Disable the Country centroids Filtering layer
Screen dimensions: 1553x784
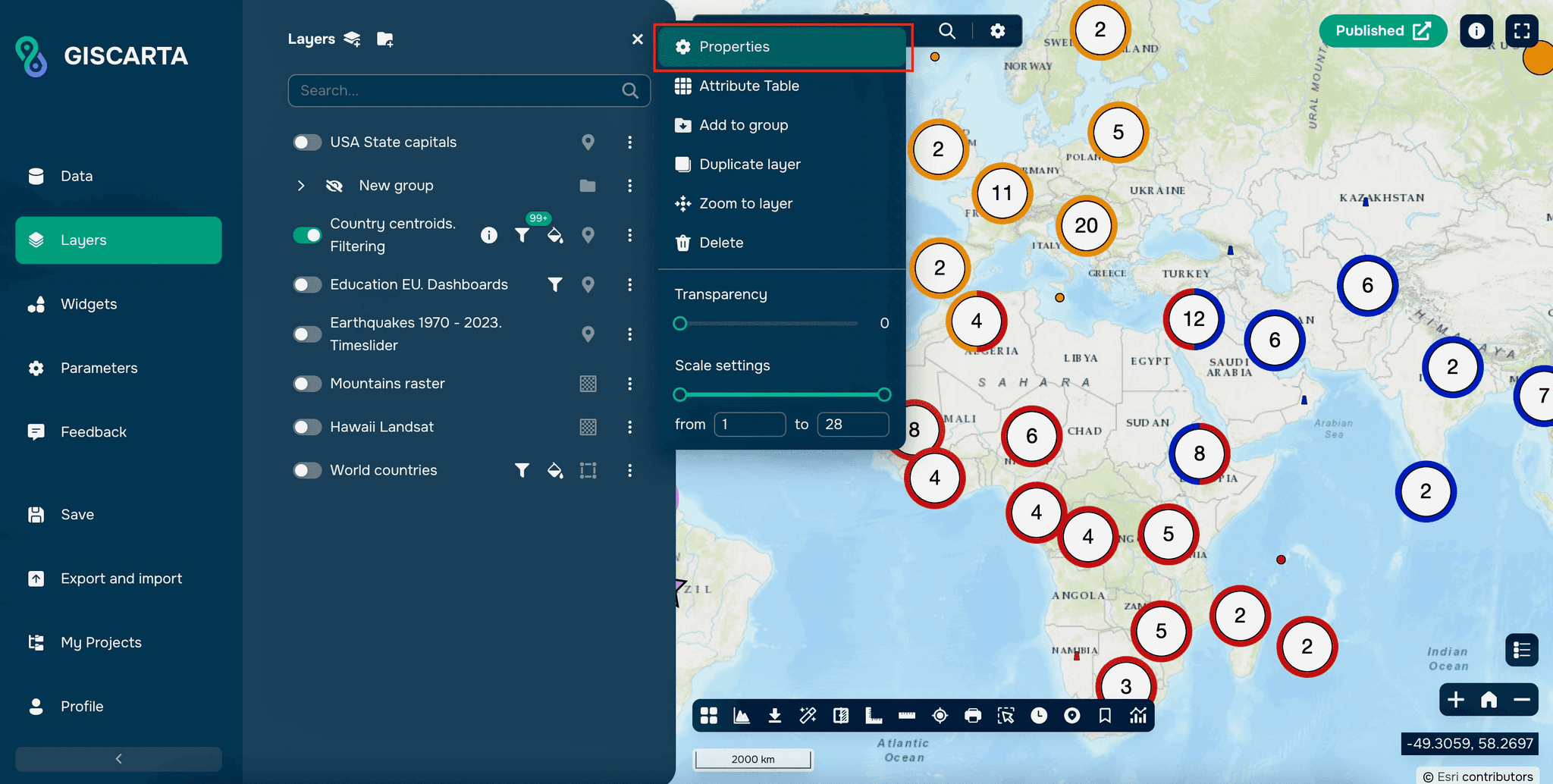tap(307, 235)
